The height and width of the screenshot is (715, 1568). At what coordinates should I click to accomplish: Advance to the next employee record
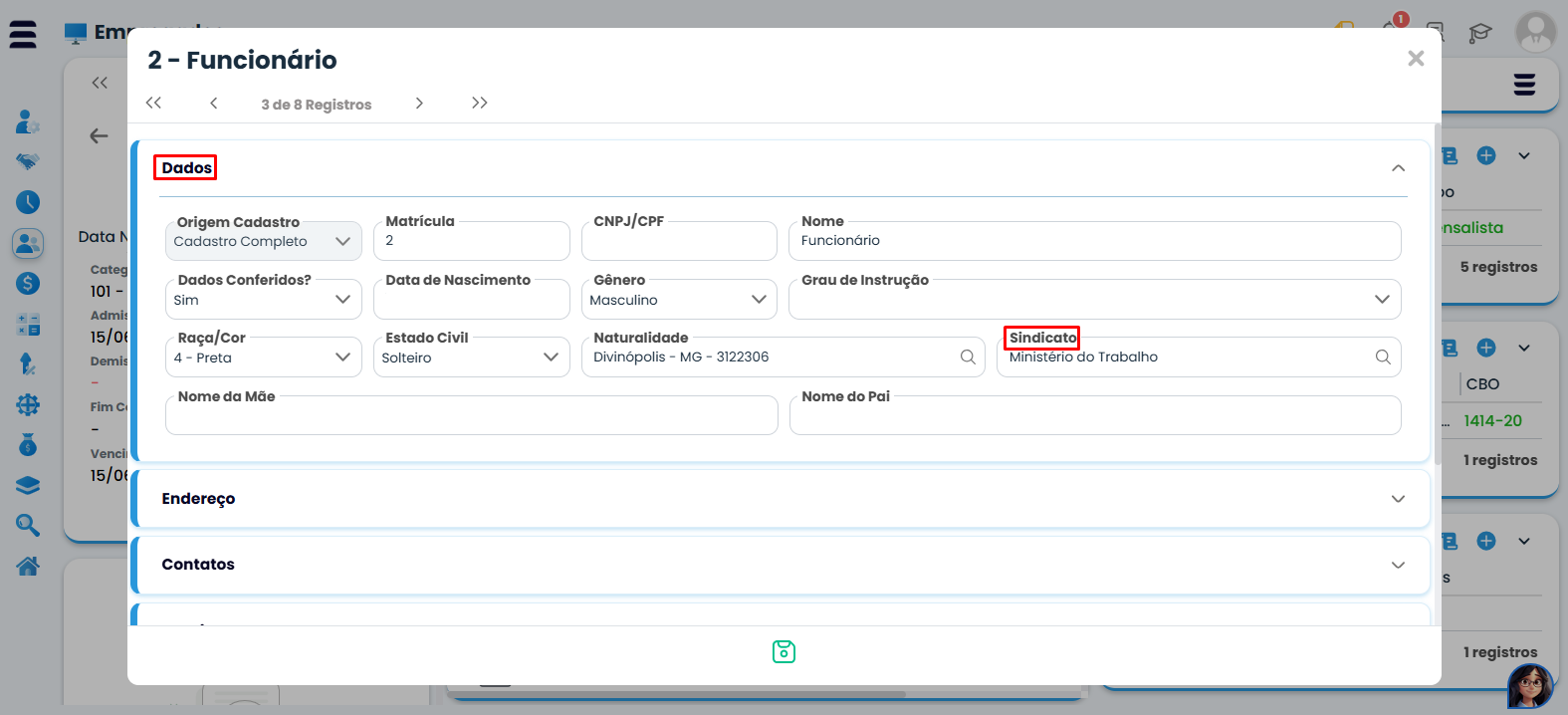(419, 103)
